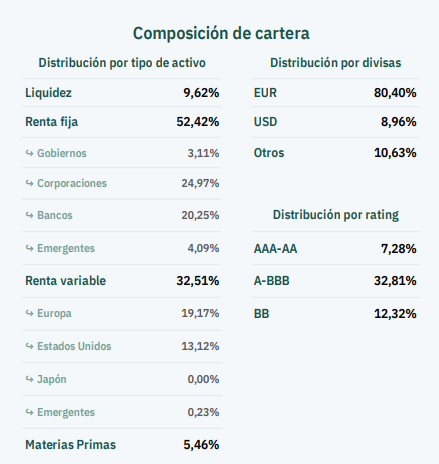Viewport: 439px width, 464px height.
Task: Select the EUR 80,40% currency row
Action: tap(335, 93)
